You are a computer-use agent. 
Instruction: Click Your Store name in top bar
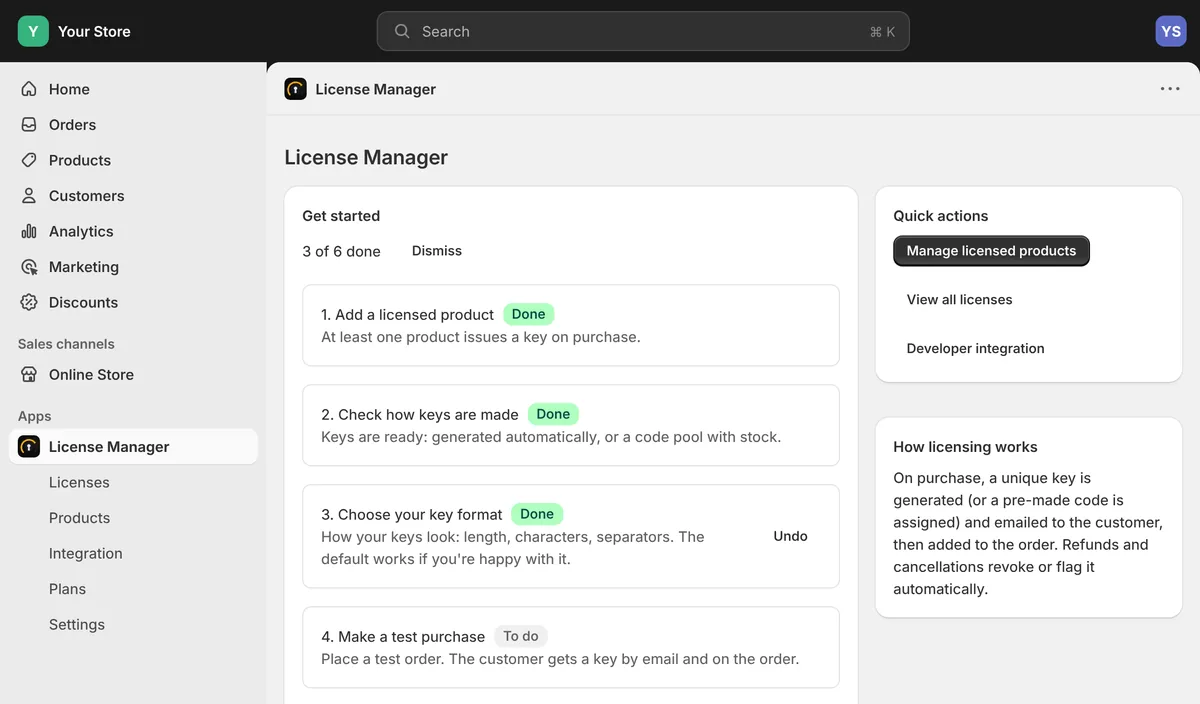point(94,31)
